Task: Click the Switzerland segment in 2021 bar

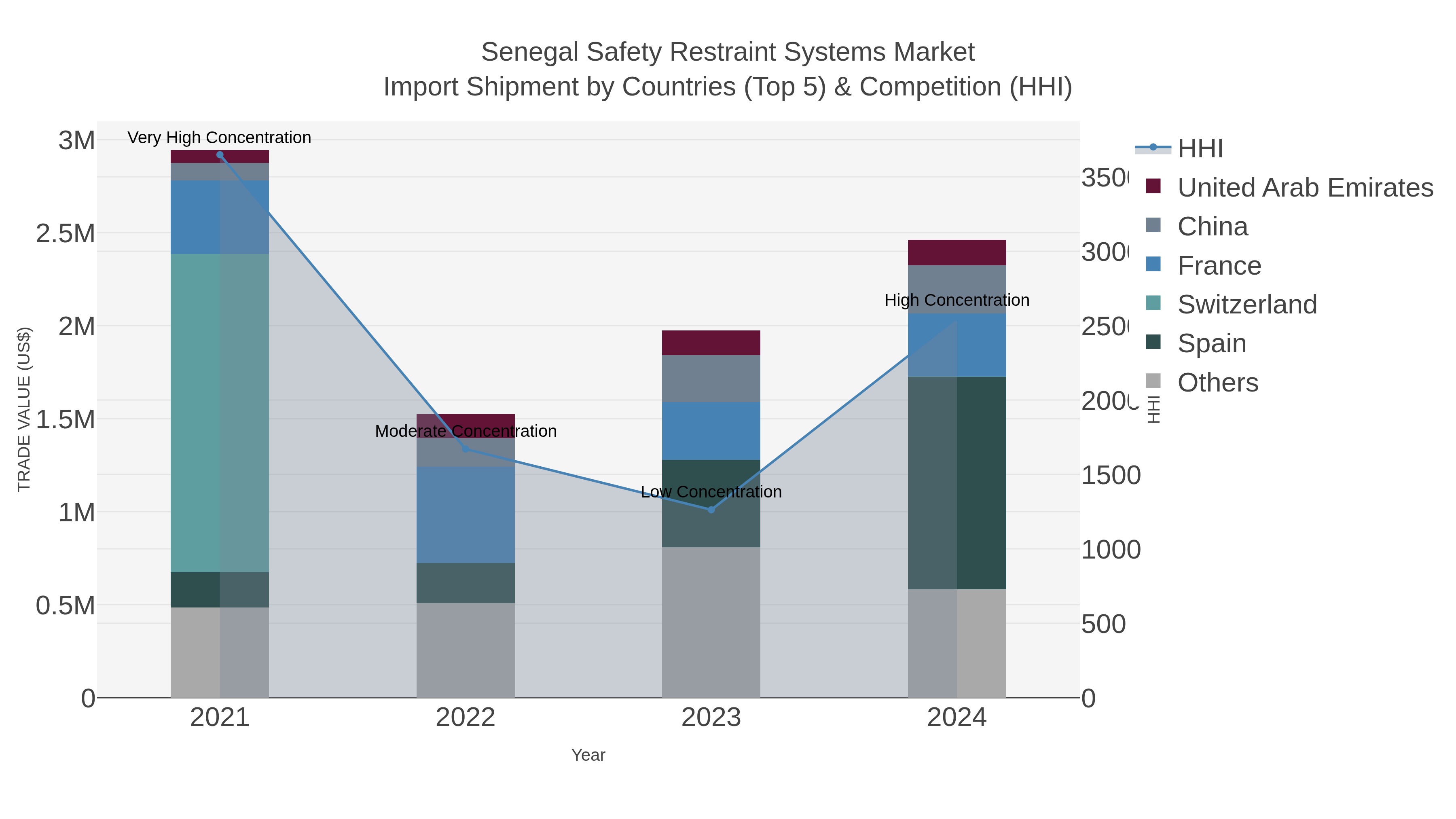Action: pyautogui.click(x=220, y=413)
